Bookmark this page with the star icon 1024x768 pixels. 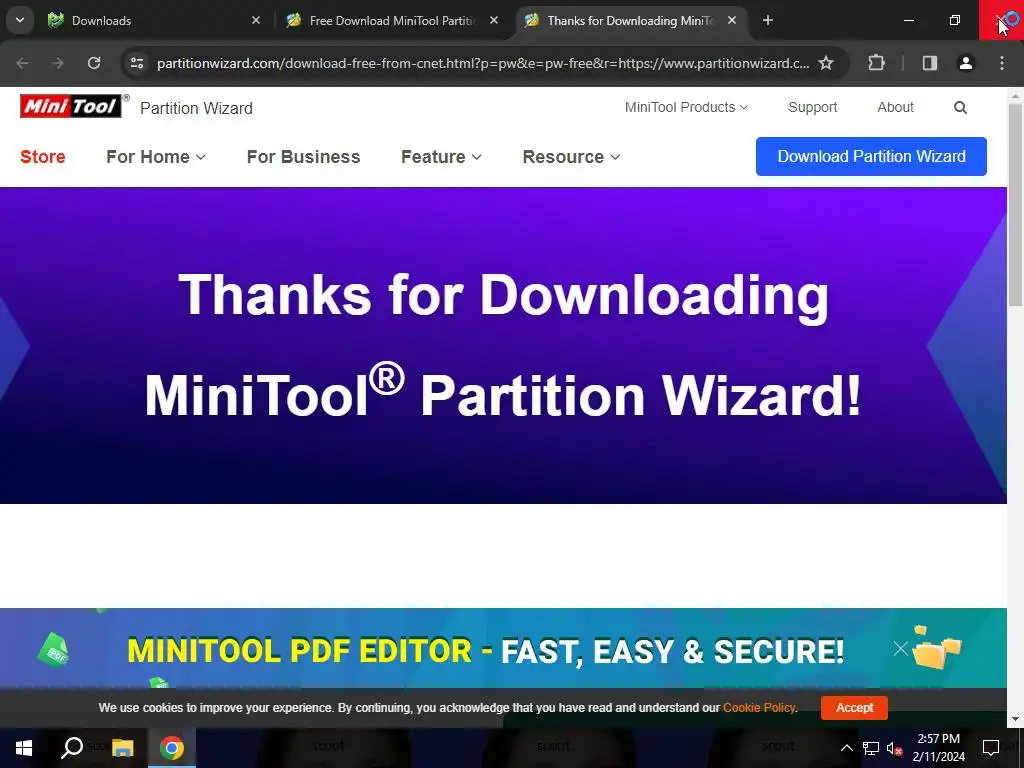pyautogui.click(x=826, y=63)
